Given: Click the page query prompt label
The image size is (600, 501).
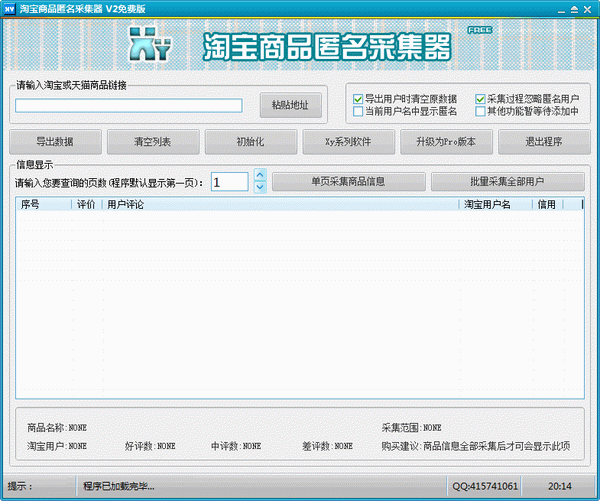Looking at the screenshot, I should coord(109,183).
